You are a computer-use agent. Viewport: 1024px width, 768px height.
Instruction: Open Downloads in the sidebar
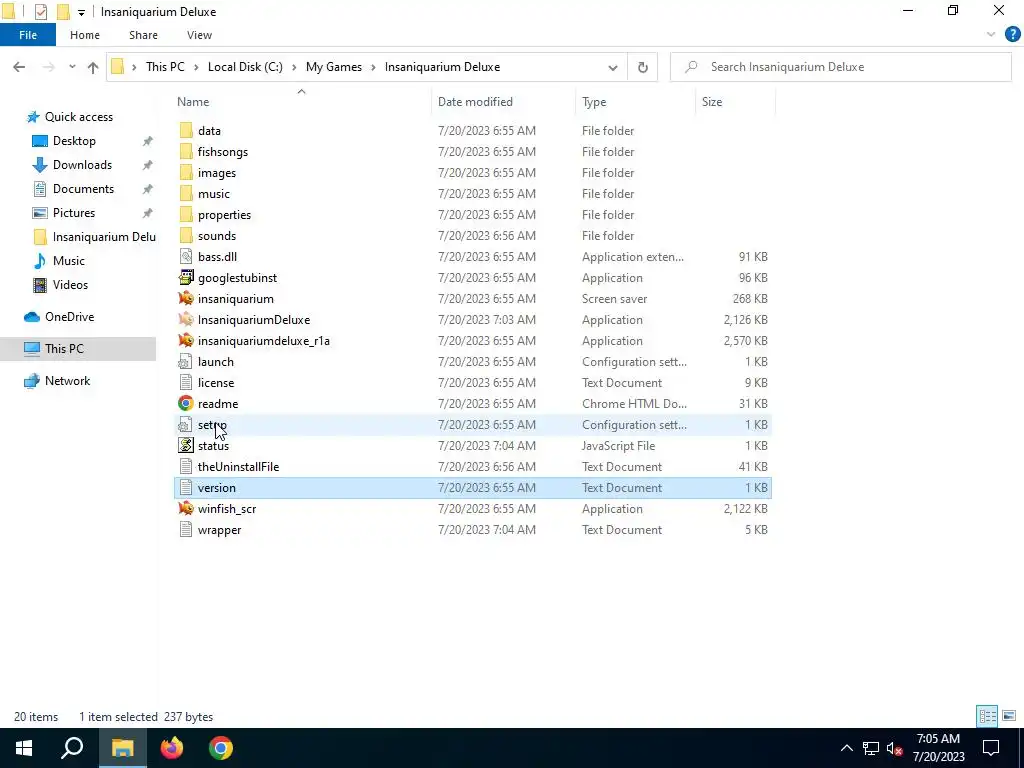pyautogui.click(x=82, y=165)
